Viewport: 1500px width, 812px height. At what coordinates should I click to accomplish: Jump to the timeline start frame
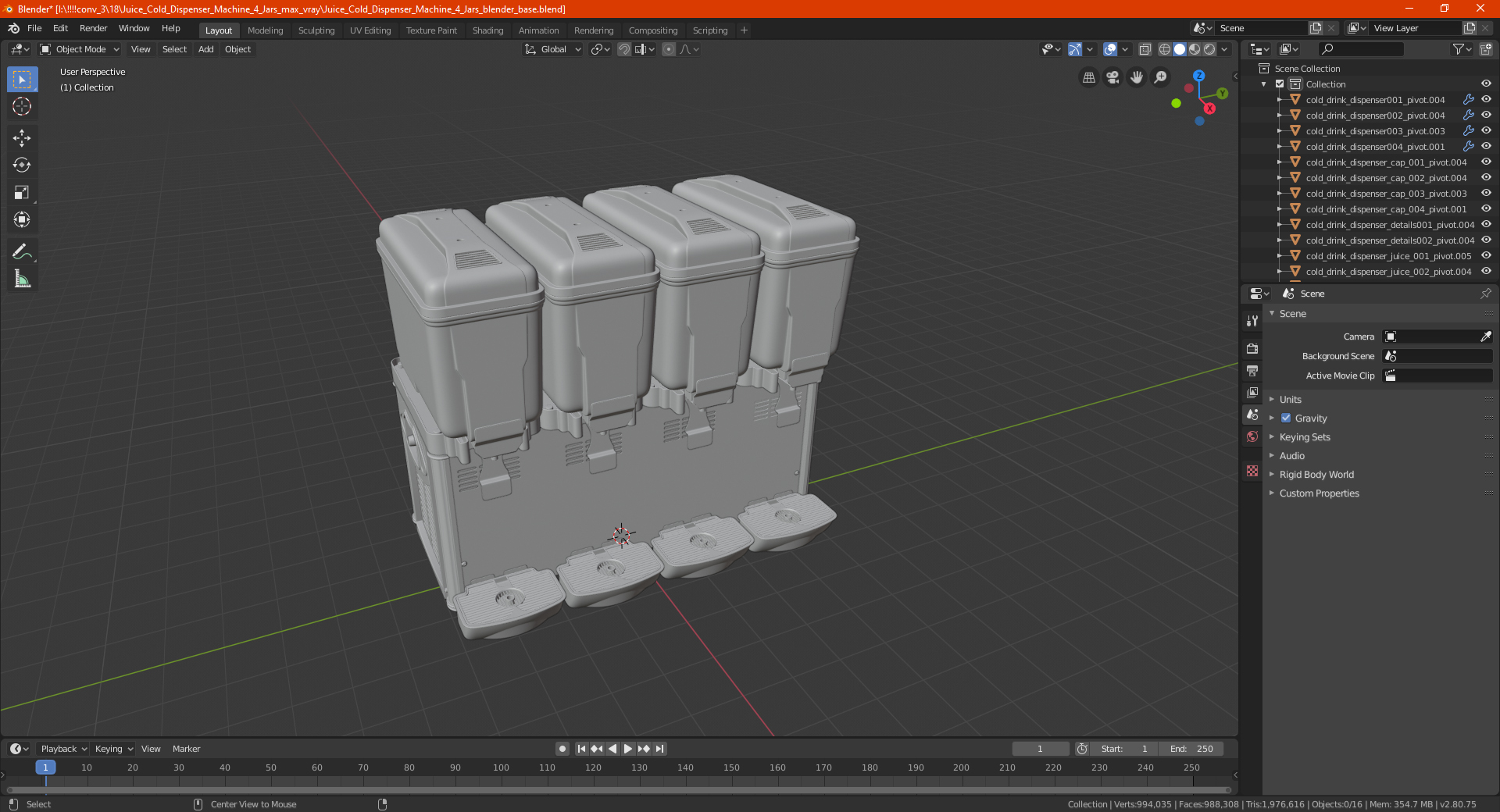click(x=581, y=749)
